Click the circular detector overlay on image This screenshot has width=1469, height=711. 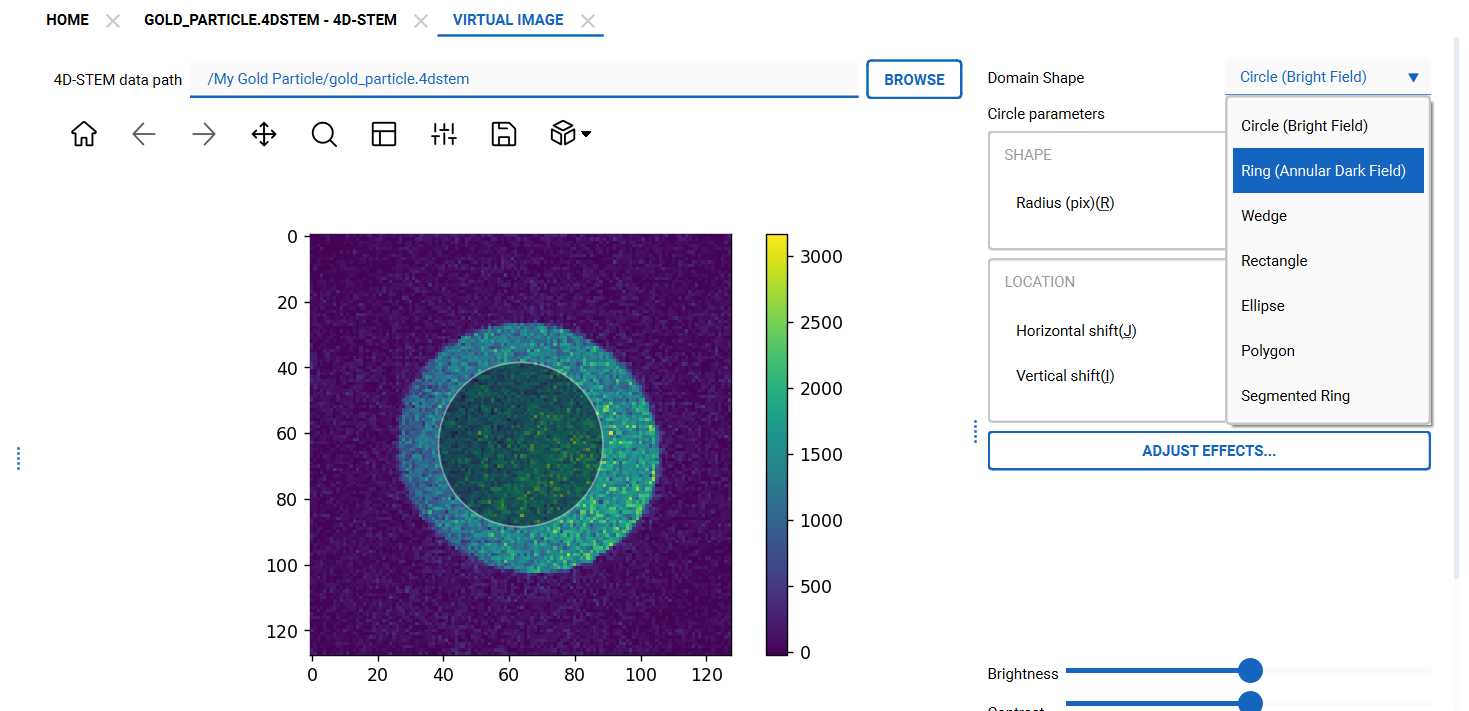pos(521,444)
